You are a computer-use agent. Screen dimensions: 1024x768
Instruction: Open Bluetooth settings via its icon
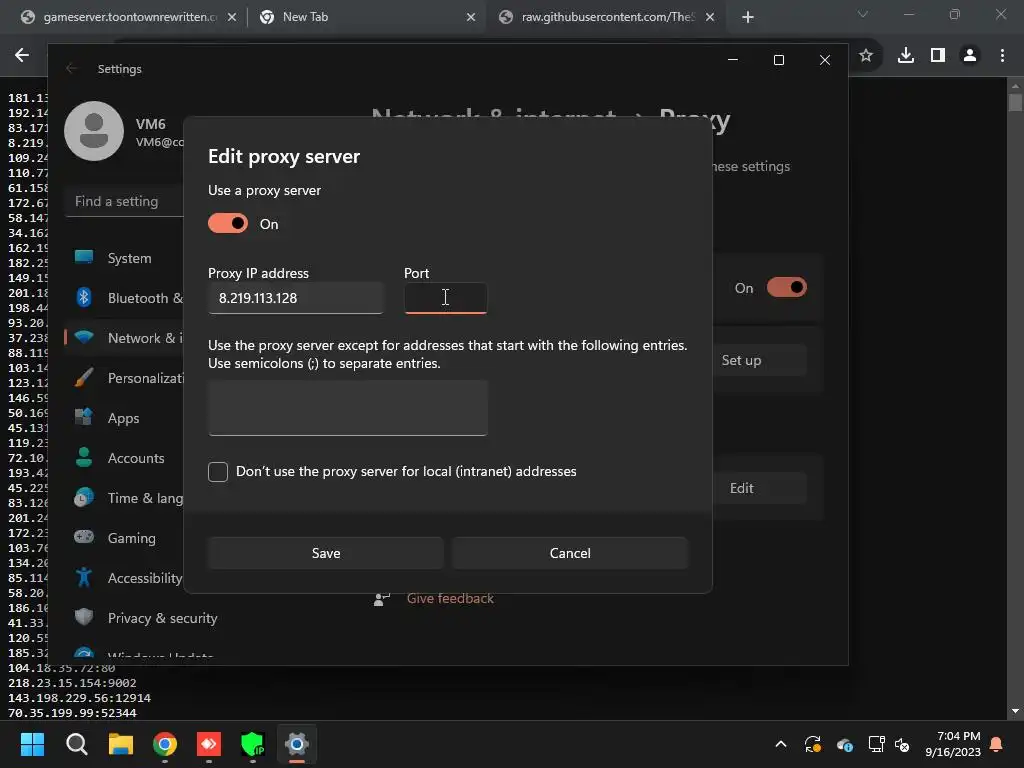click(84, 298)
